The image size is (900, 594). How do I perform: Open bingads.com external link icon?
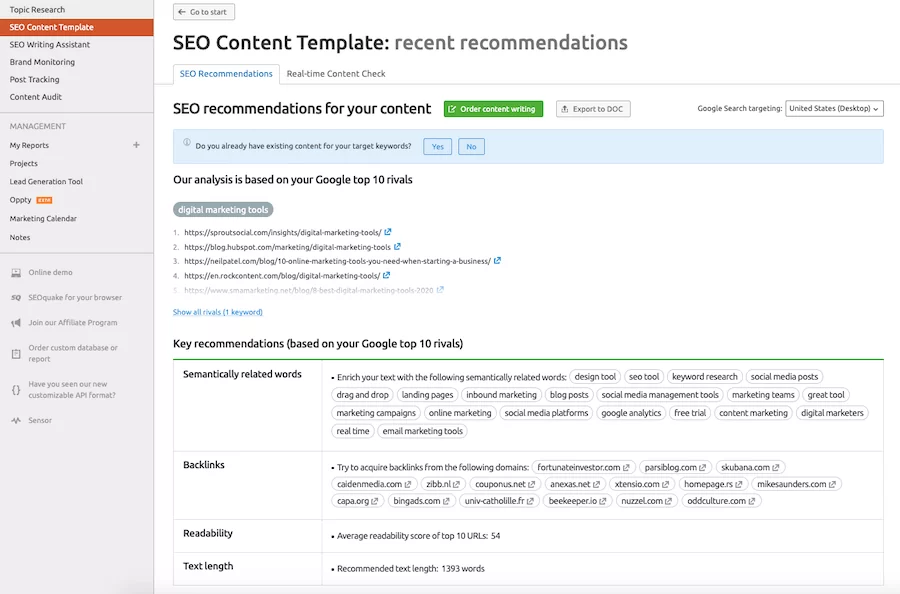pos(446,501)
